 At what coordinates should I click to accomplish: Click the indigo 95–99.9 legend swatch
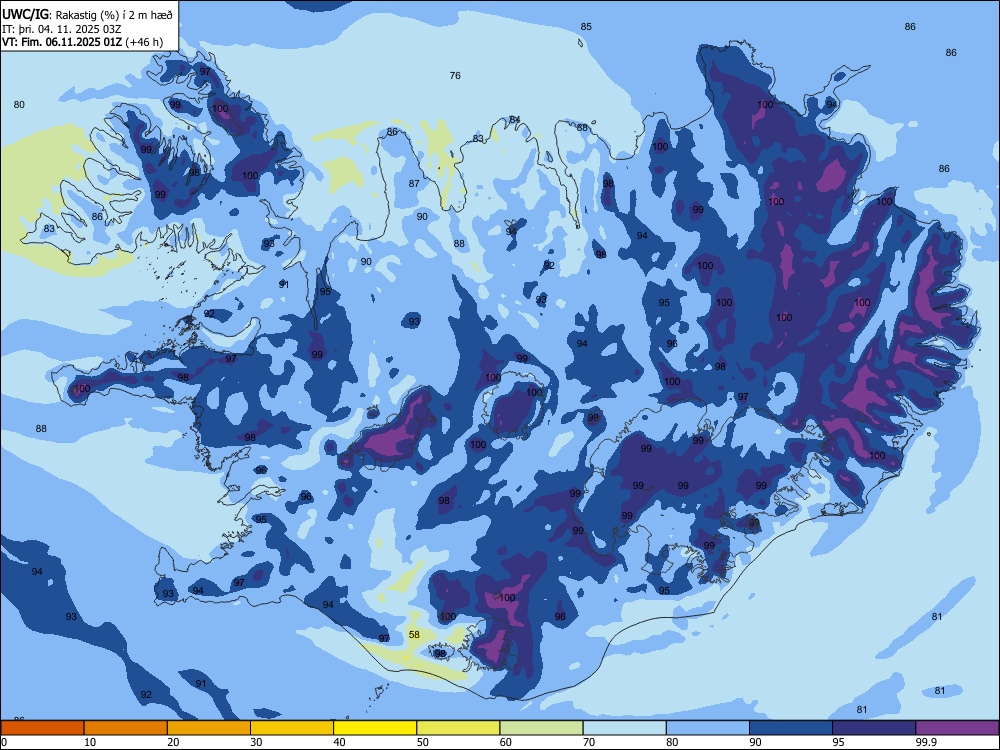click(x=874, y=728)
